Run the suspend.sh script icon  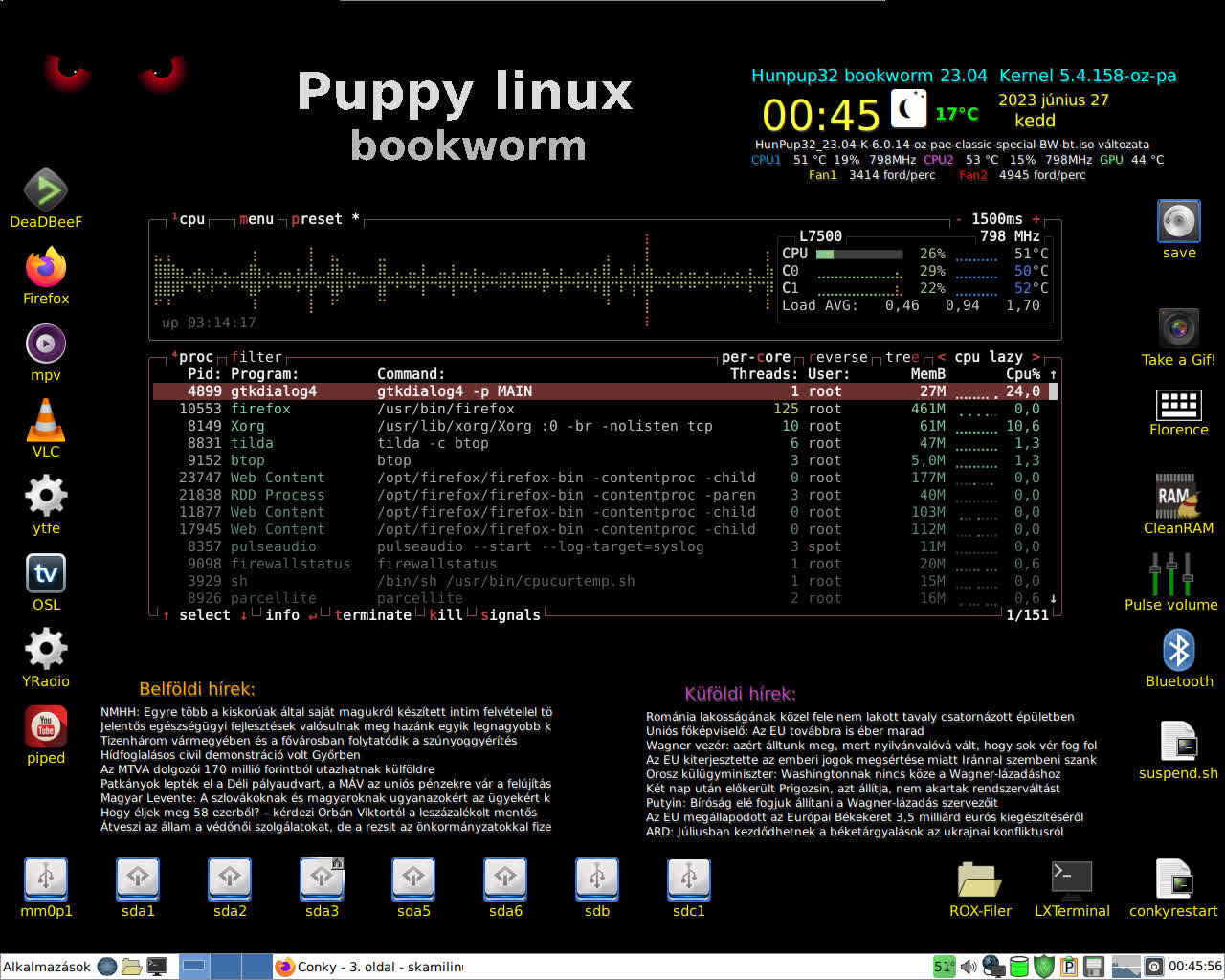[x=1179, y=742]
